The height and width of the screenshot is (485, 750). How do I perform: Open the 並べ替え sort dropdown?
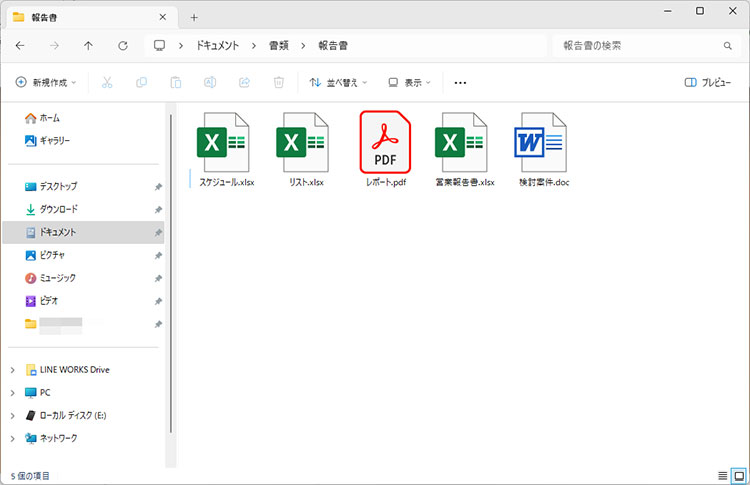(x=339, y=82)
